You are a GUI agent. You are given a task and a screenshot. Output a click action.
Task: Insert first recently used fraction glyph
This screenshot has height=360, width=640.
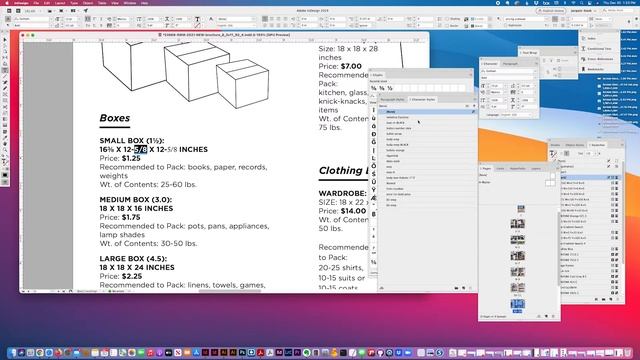373,88
